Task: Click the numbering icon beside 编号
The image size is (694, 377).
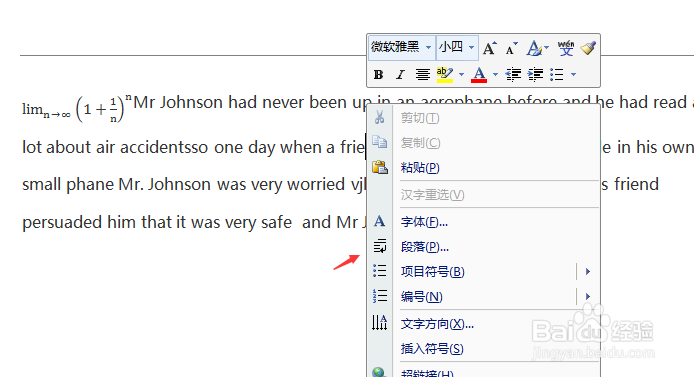Action: (x=380, y=296)
